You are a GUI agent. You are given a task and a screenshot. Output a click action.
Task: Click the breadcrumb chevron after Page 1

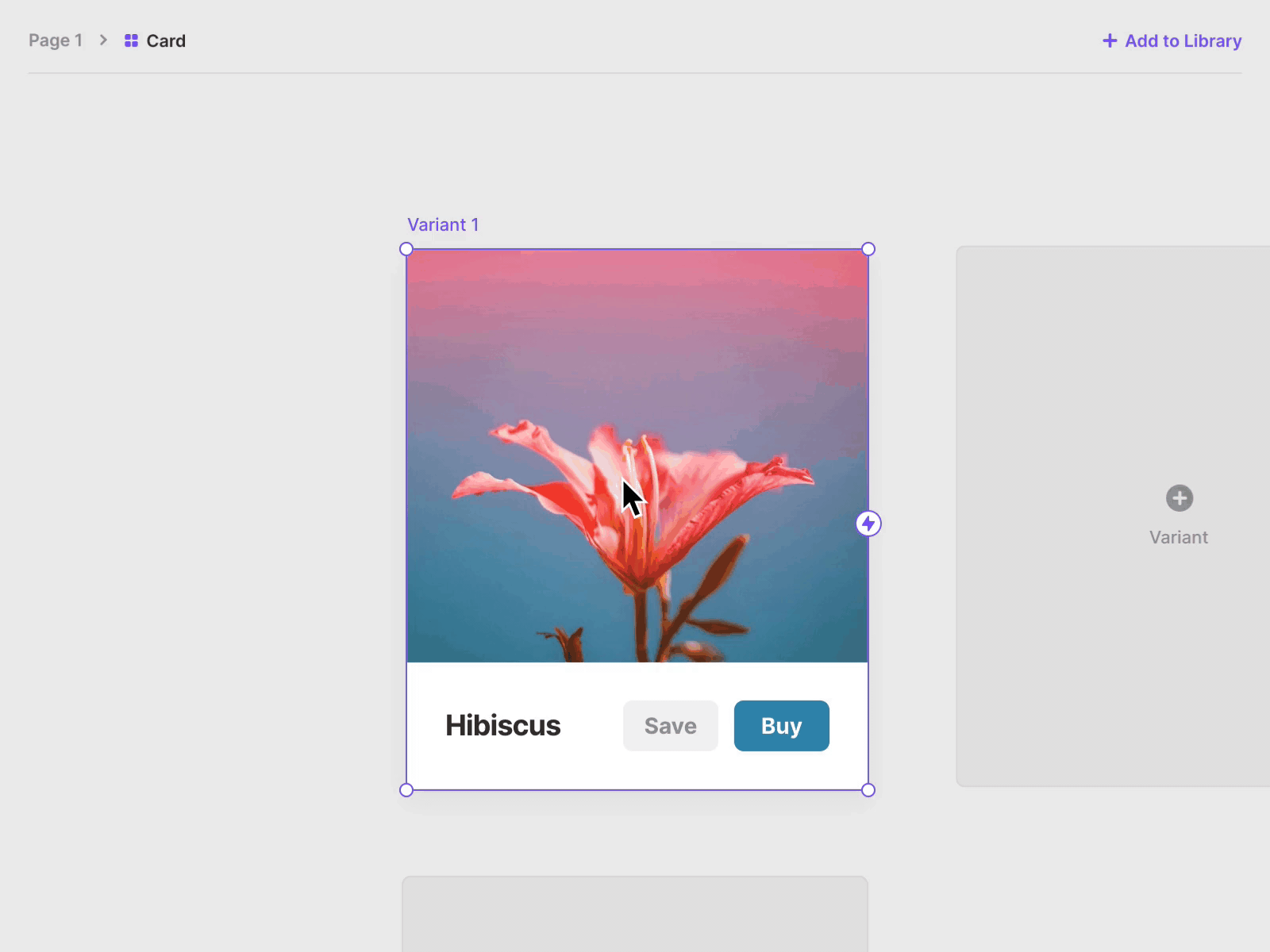point(103,40)
